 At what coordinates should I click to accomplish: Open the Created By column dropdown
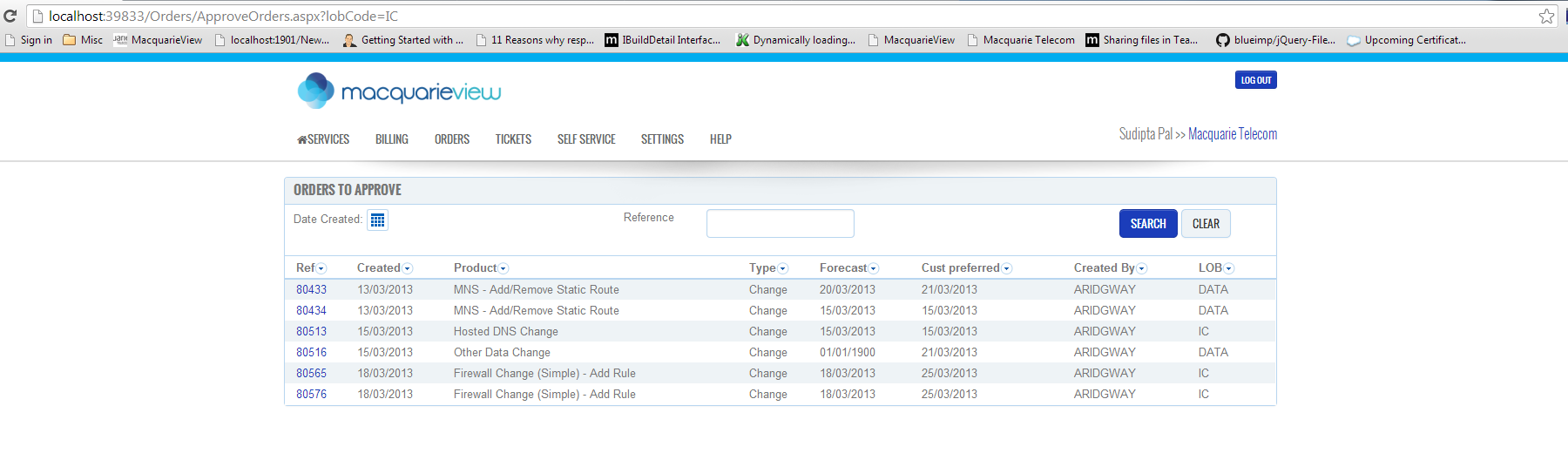1142,268
